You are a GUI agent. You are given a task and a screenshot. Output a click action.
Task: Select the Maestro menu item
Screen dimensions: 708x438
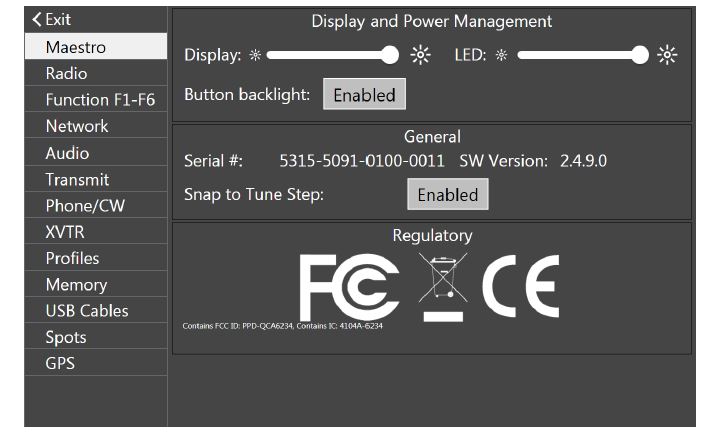click(96, 47)
